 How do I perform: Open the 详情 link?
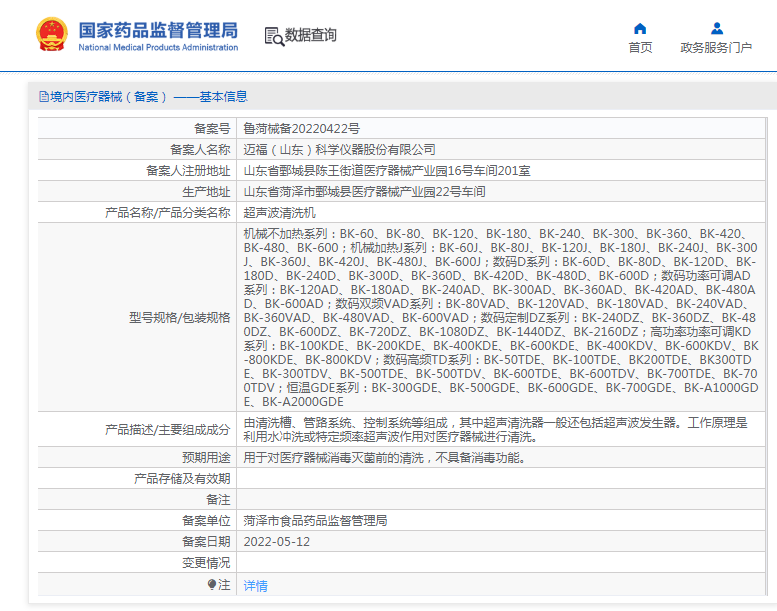click(255, 586)
